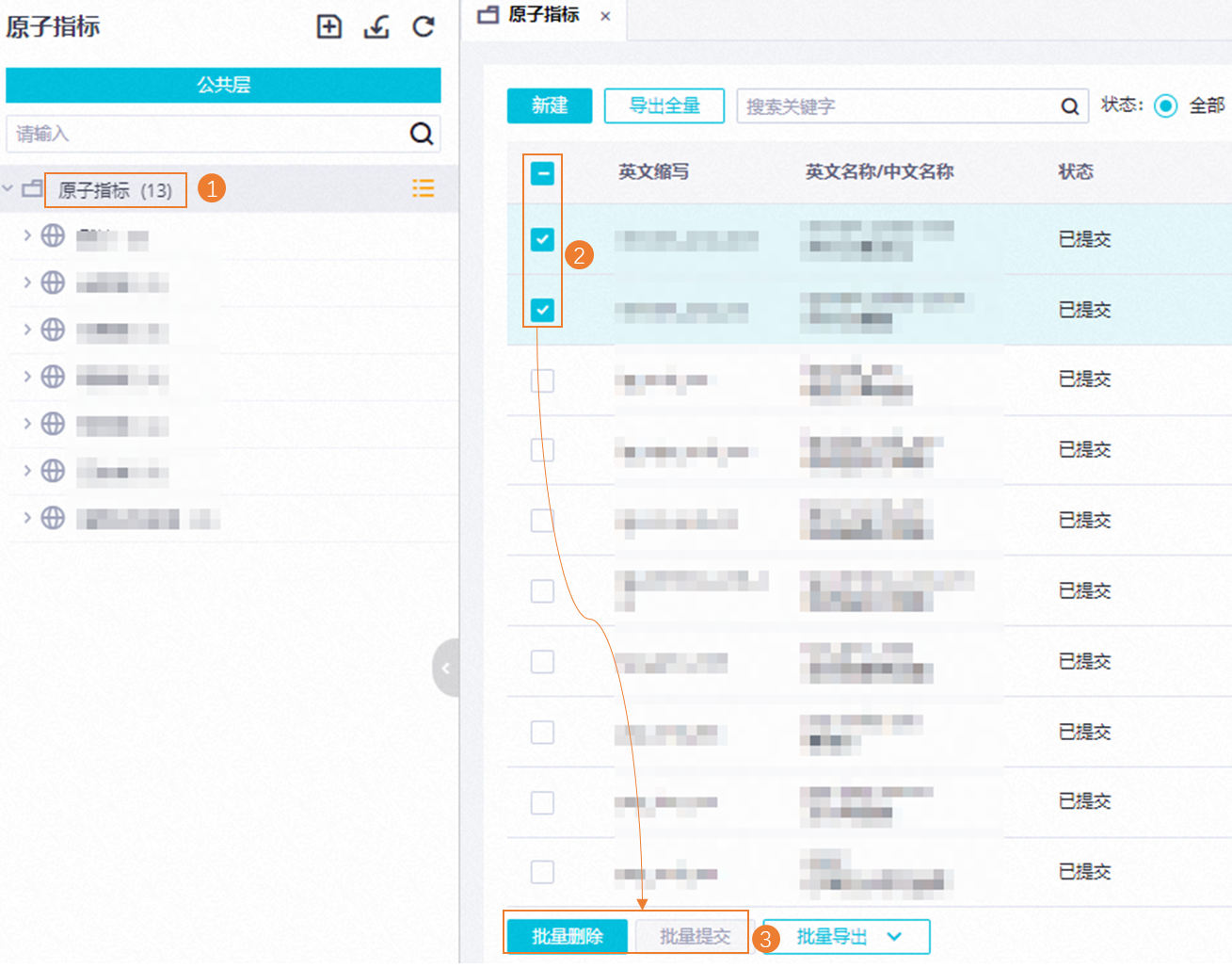Select the 公共层 layer tab
This screenshot has height=968, width=1232.
(223, 85)
